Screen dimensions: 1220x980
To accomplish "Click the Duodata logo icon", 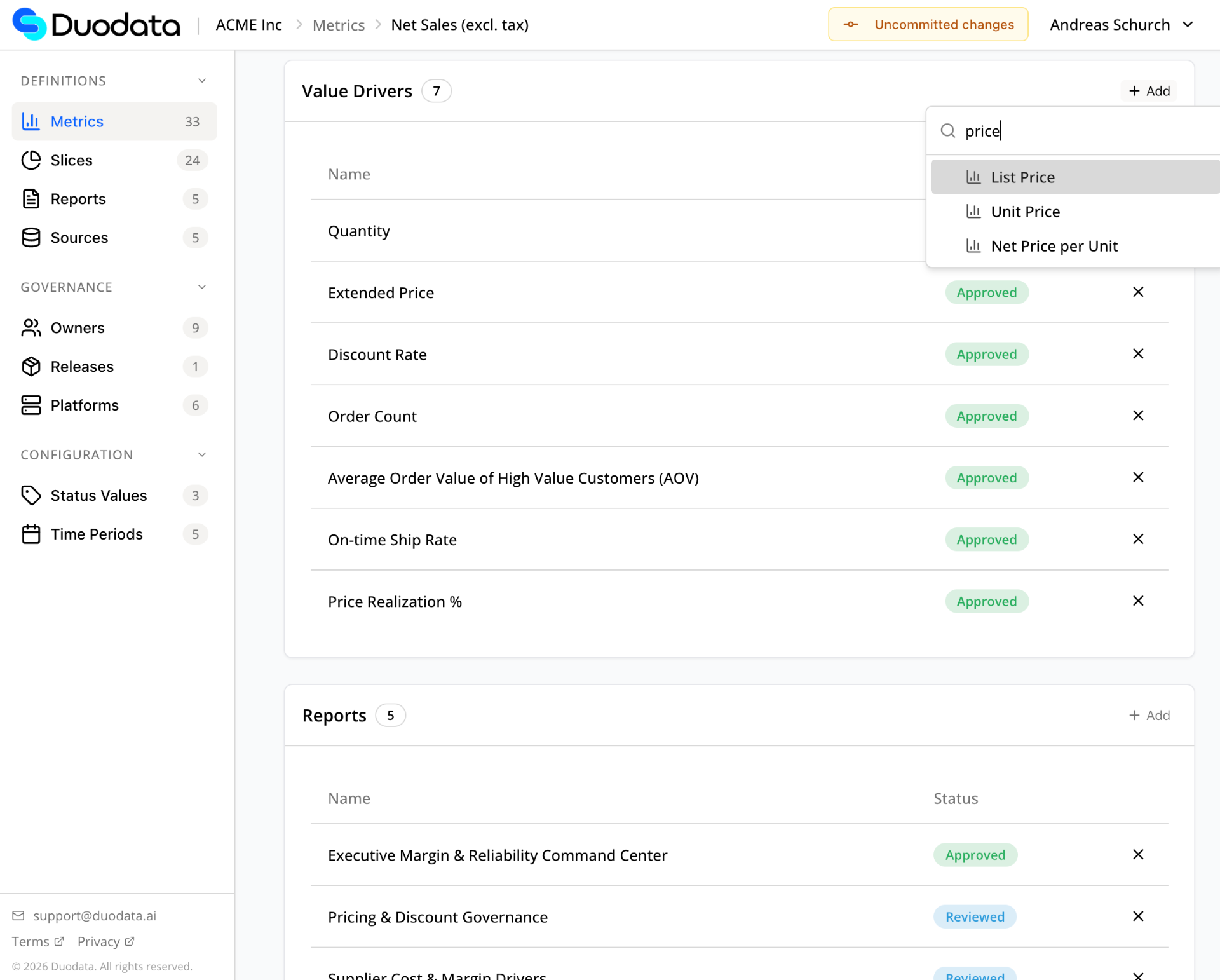I will click(x=29, y=24).
